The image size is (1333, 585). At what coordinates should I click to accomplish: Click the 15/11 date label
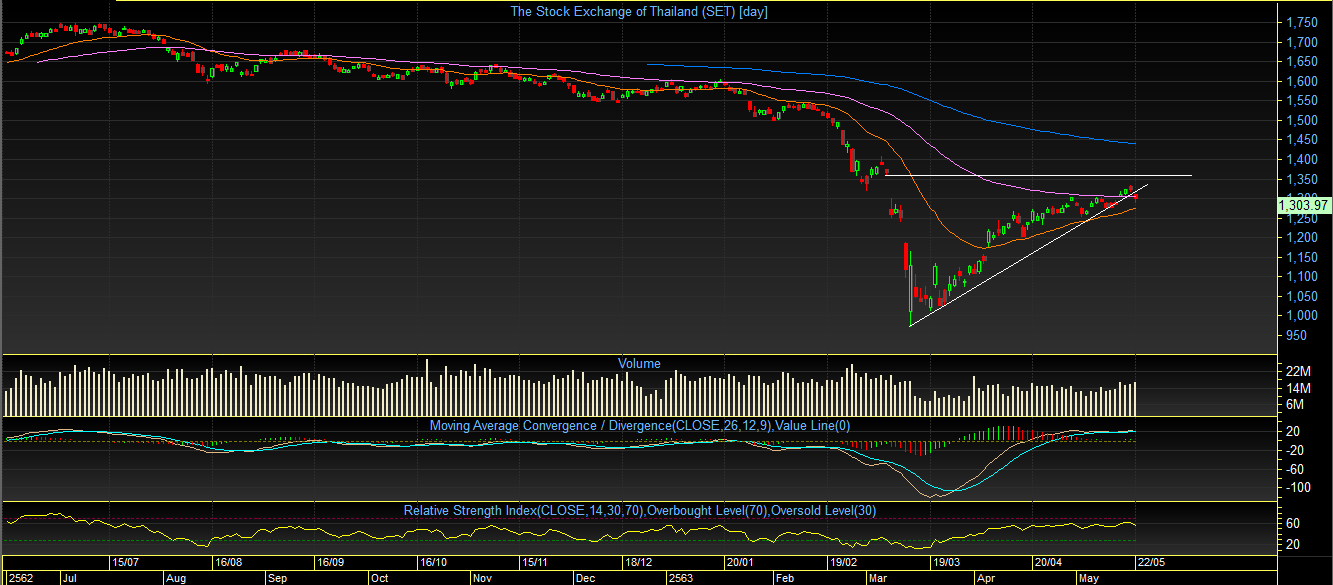pos(534,562)
